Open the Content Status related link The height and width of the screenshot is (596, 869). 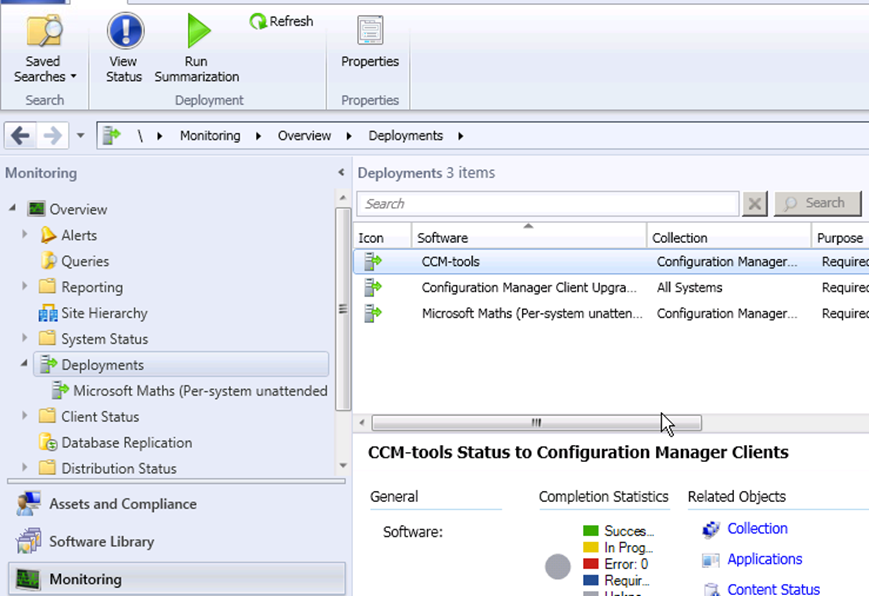click(773, 589)
